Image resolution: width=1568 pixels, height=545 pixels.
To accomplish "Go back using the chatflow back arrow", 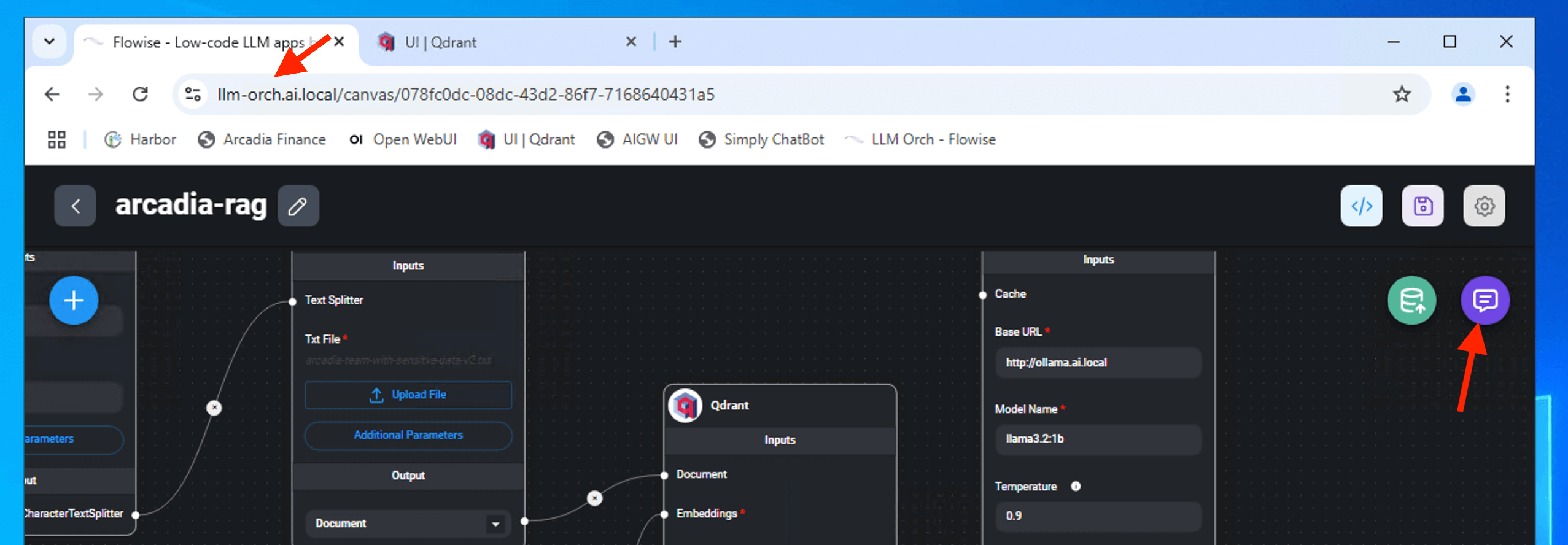I will 75,206.
